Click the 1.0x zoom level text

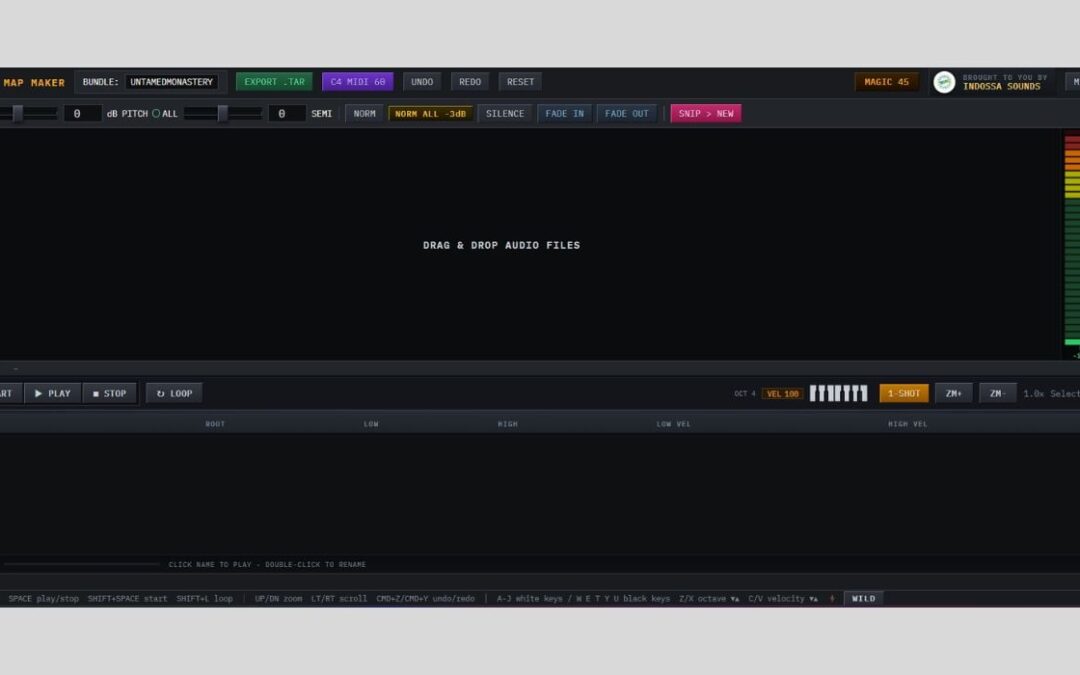pyautogui.click(x=1034, y=393)
